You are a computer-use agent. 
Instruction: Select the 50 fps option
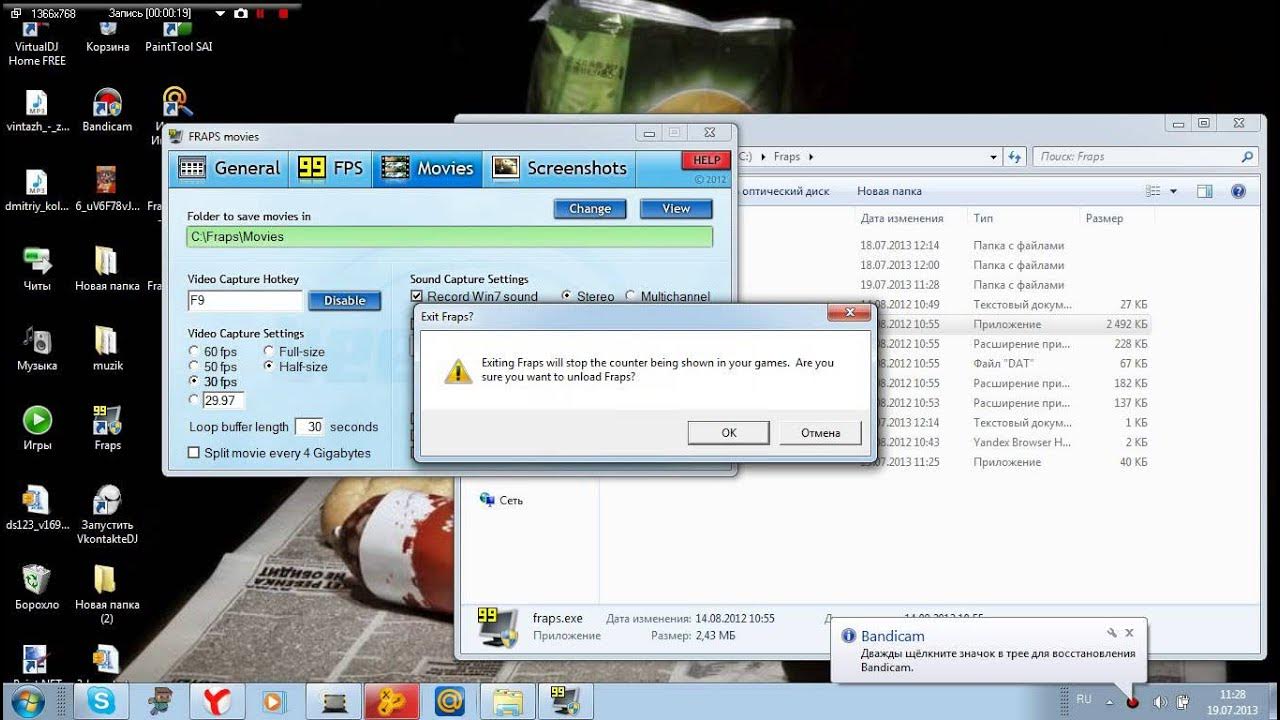coord(194,367)
